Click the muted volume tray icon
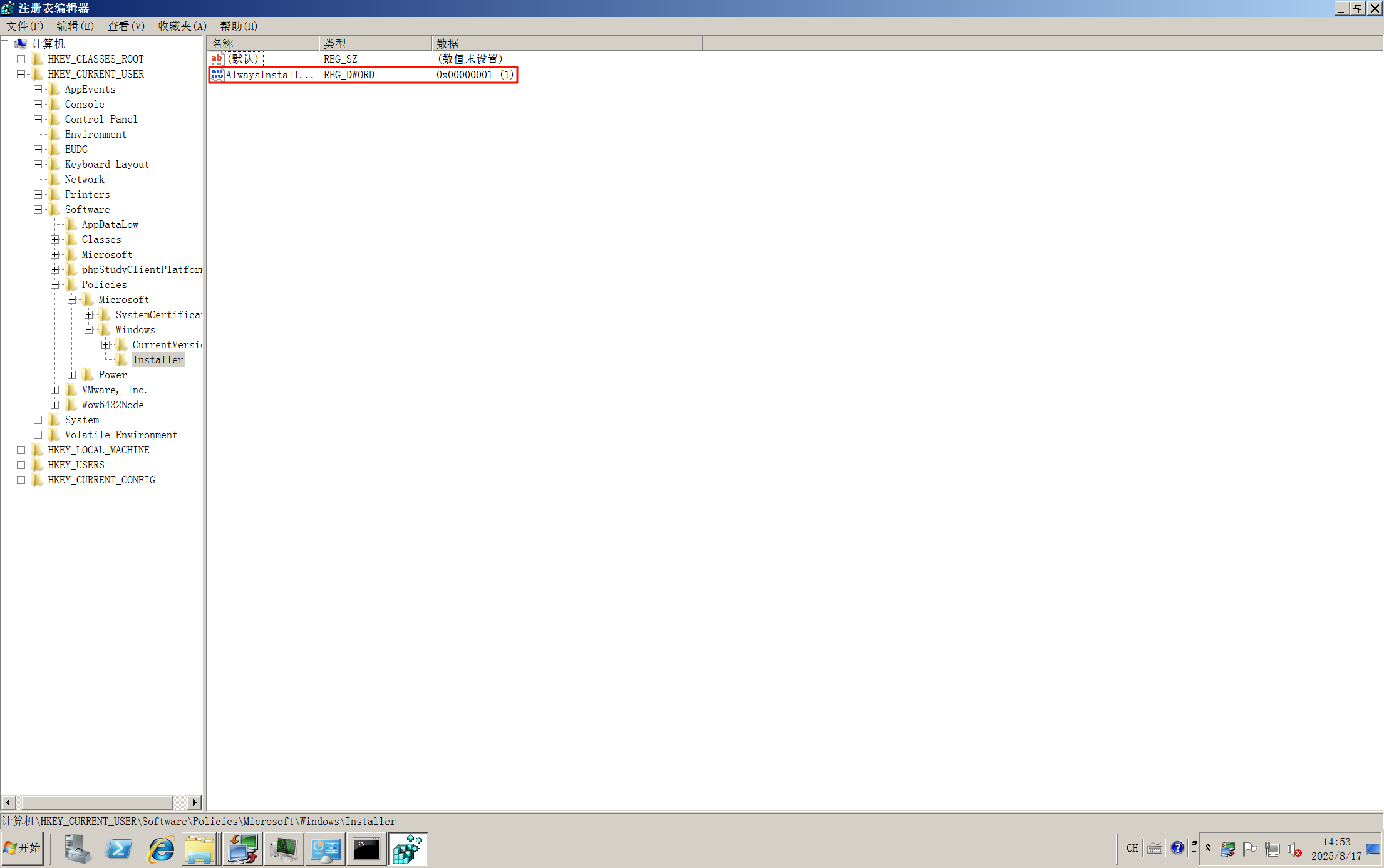 click(x=1294, y=849)
